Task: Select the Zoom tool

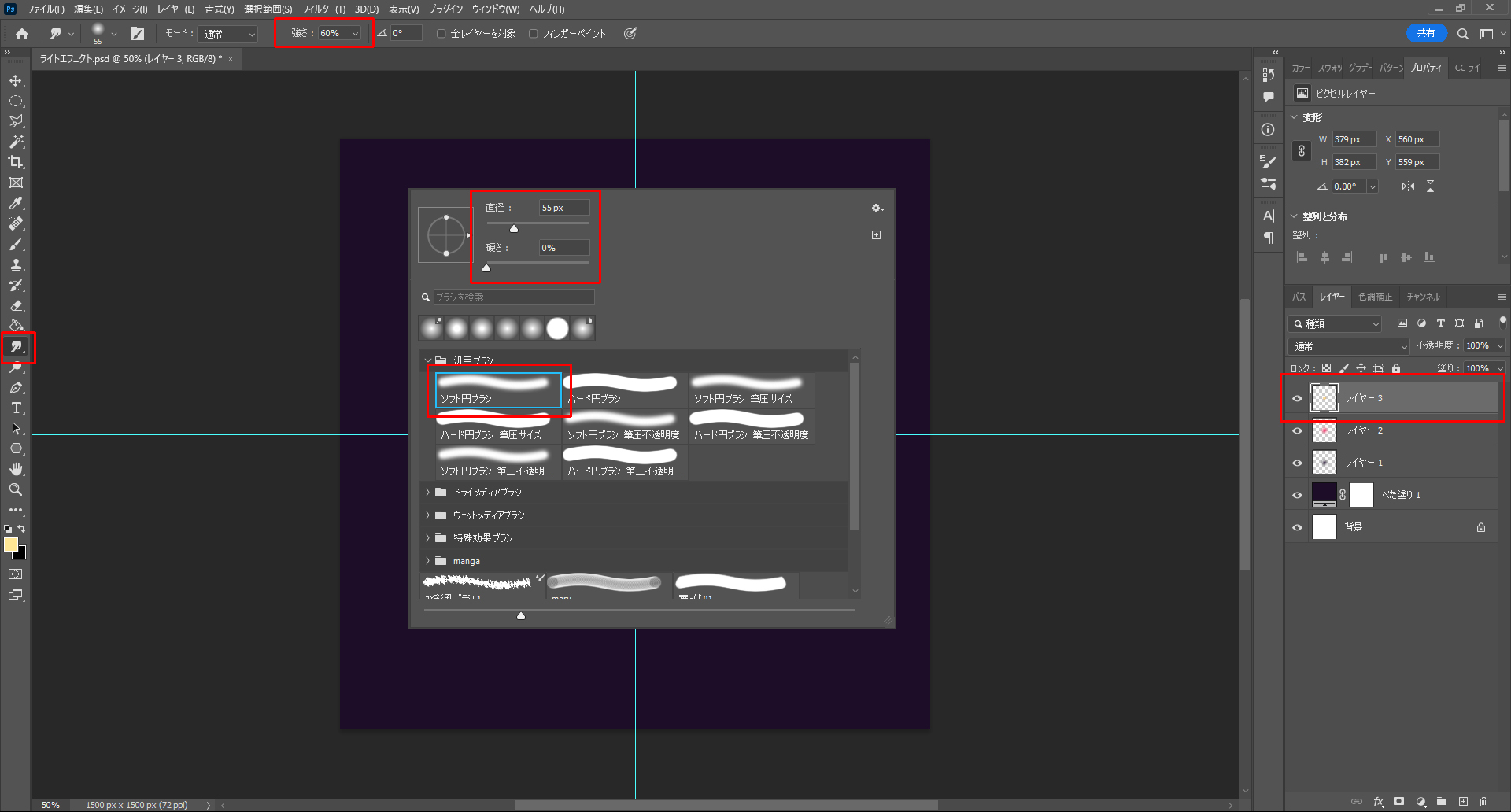Action: click(x=16, y=489)
